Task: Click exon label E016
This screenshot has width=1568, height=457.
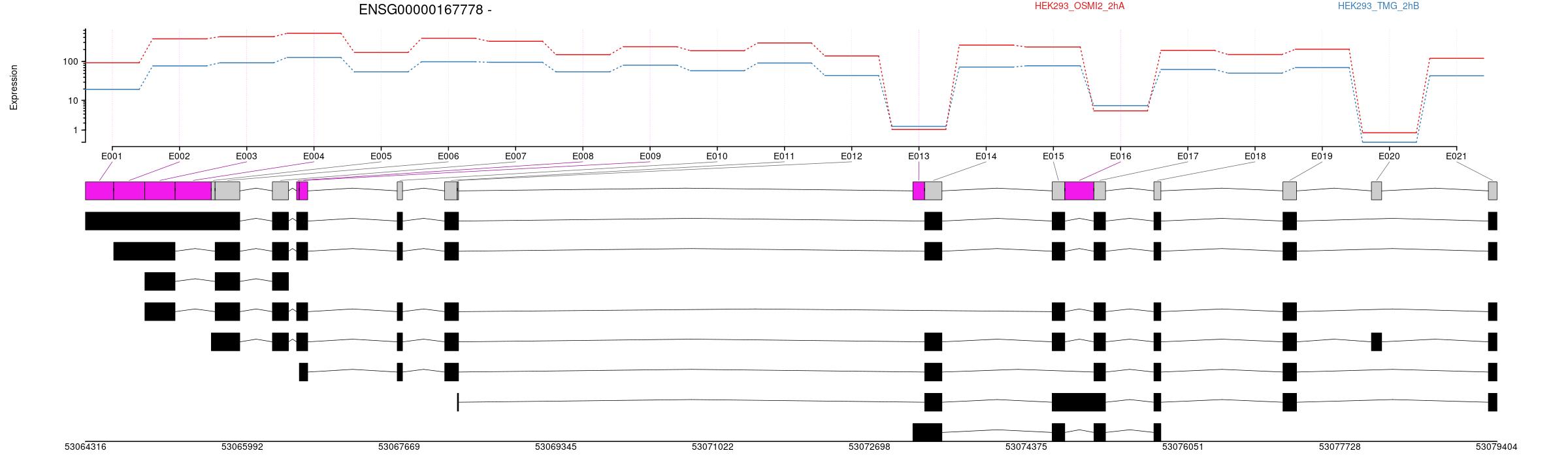Action: coord(1120,156)
